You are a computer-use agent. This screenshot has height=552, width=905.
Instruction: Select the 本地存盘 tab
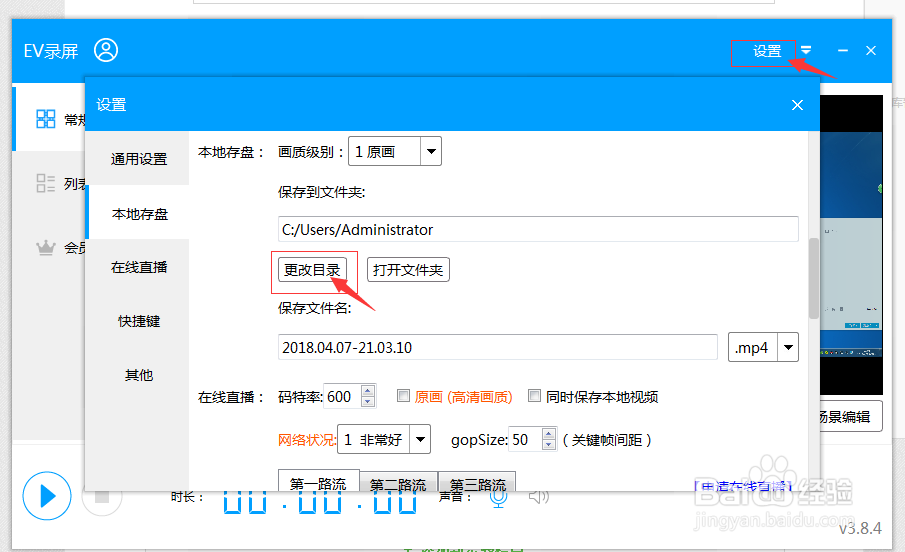pos(139,214)
